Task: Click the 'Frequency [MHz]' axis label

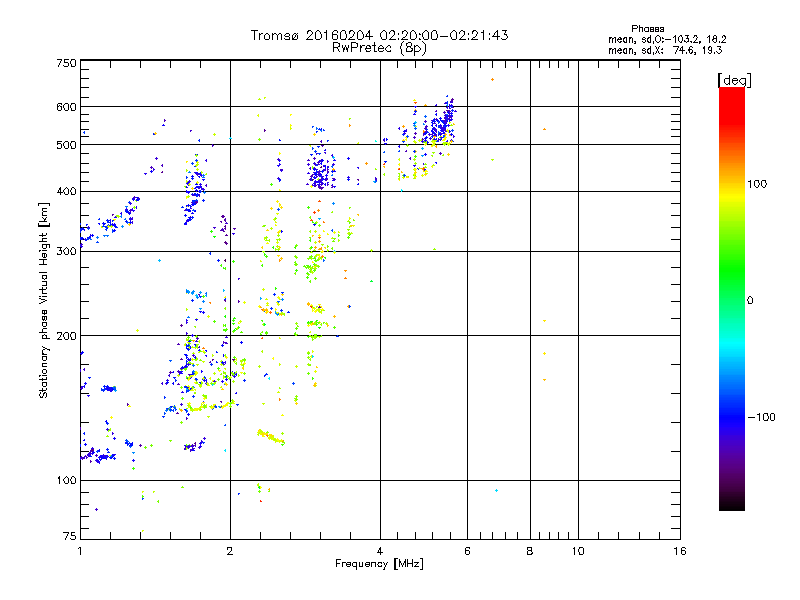Action: (379, 564)
